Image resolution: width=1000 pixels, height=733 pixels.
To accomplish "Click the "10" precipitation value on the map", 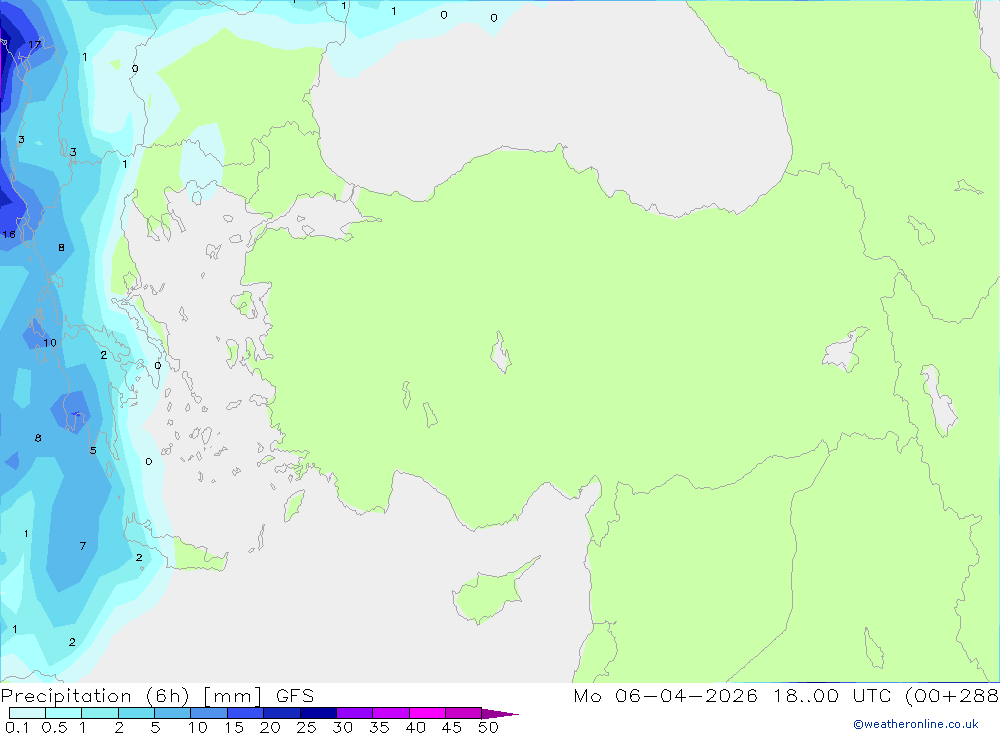I will pyautogui.click(x=50, y=343).
